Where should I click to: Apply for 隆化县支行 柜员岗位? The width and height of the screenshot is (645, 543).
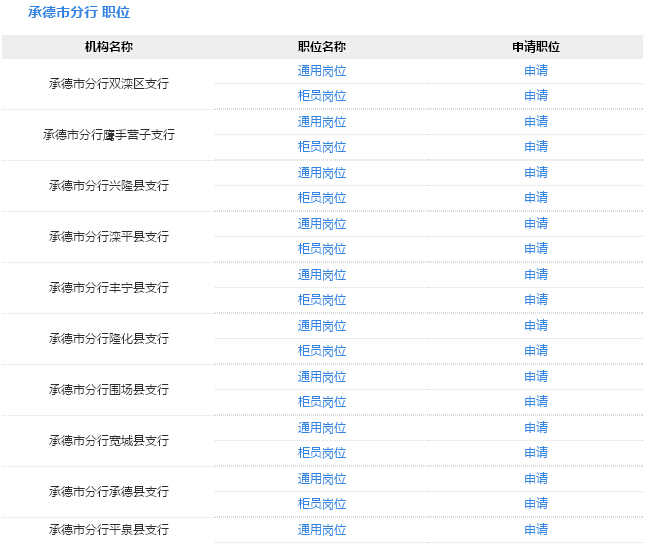pos(536,351)
